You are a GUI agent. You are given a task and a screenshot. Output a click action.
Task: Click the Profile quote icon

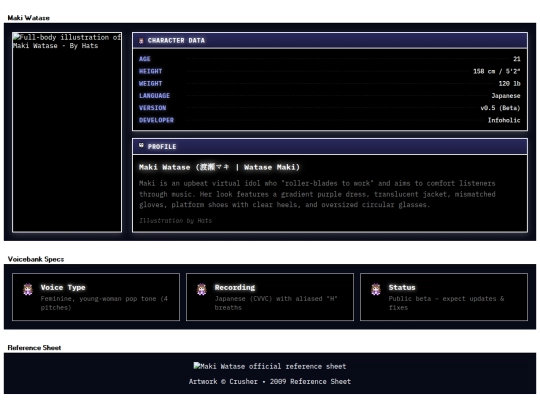click(x=141, y=146)
